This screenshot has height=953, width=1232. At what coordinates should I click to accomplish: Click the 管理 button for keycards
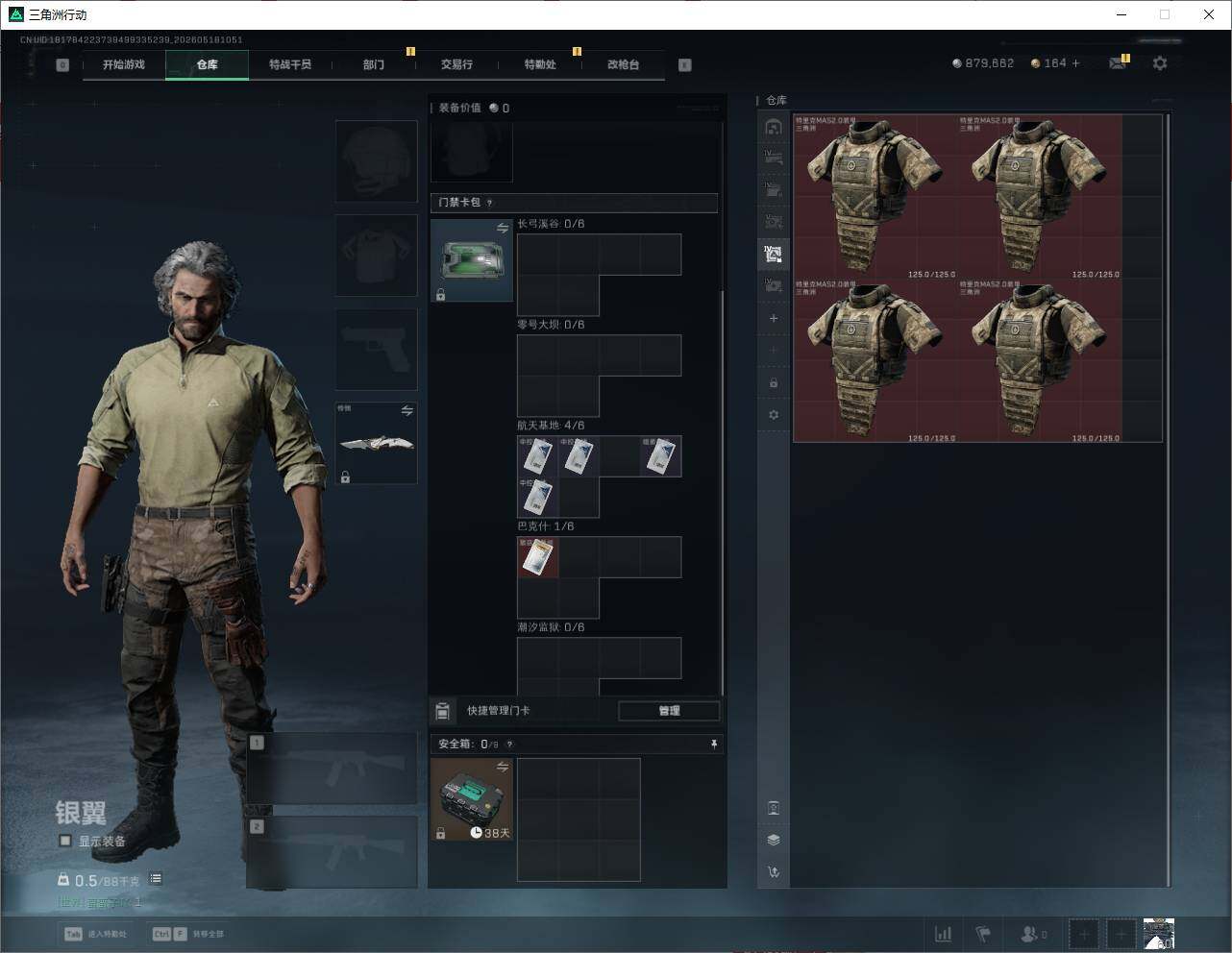tap(669, 711)
